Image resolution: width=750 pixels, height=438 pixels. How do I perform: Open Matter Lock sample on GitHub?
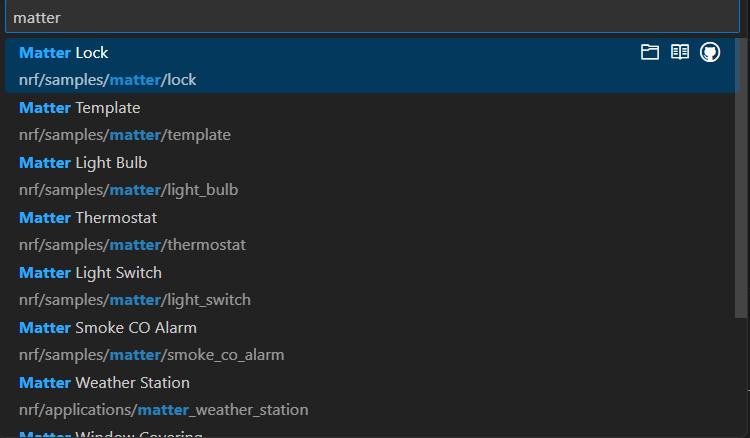[x=710, y=53]
